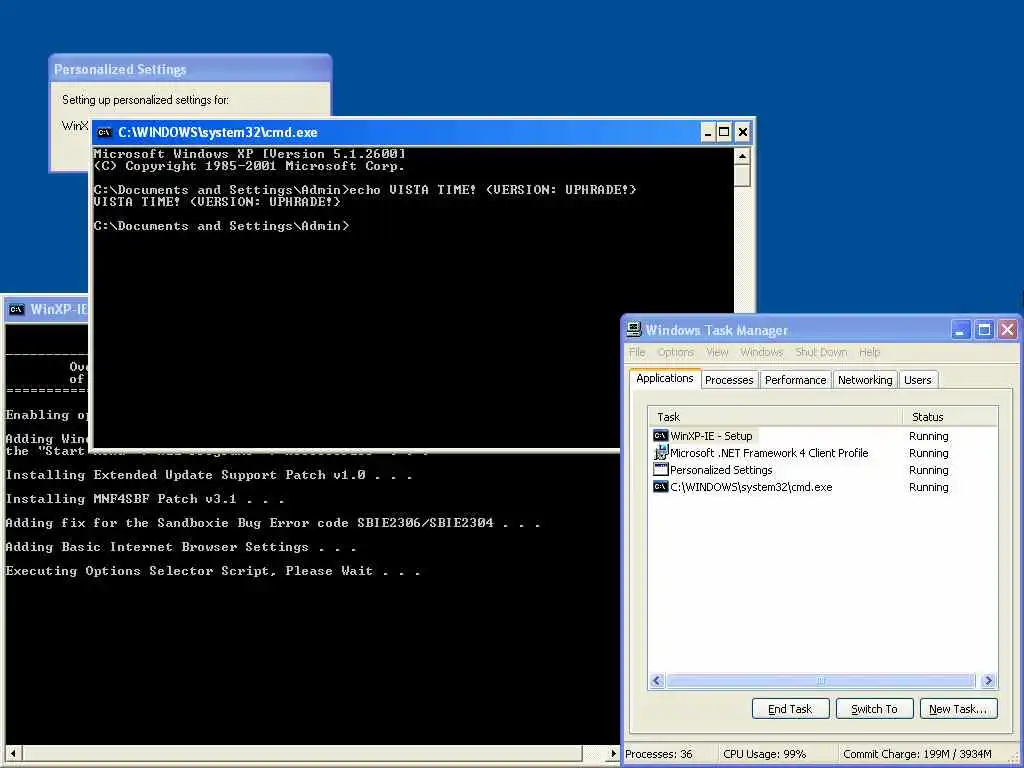Click the task list horizontal scrollbar thumb
This screenshot has height=768, width=1024.
coord(820,681)
